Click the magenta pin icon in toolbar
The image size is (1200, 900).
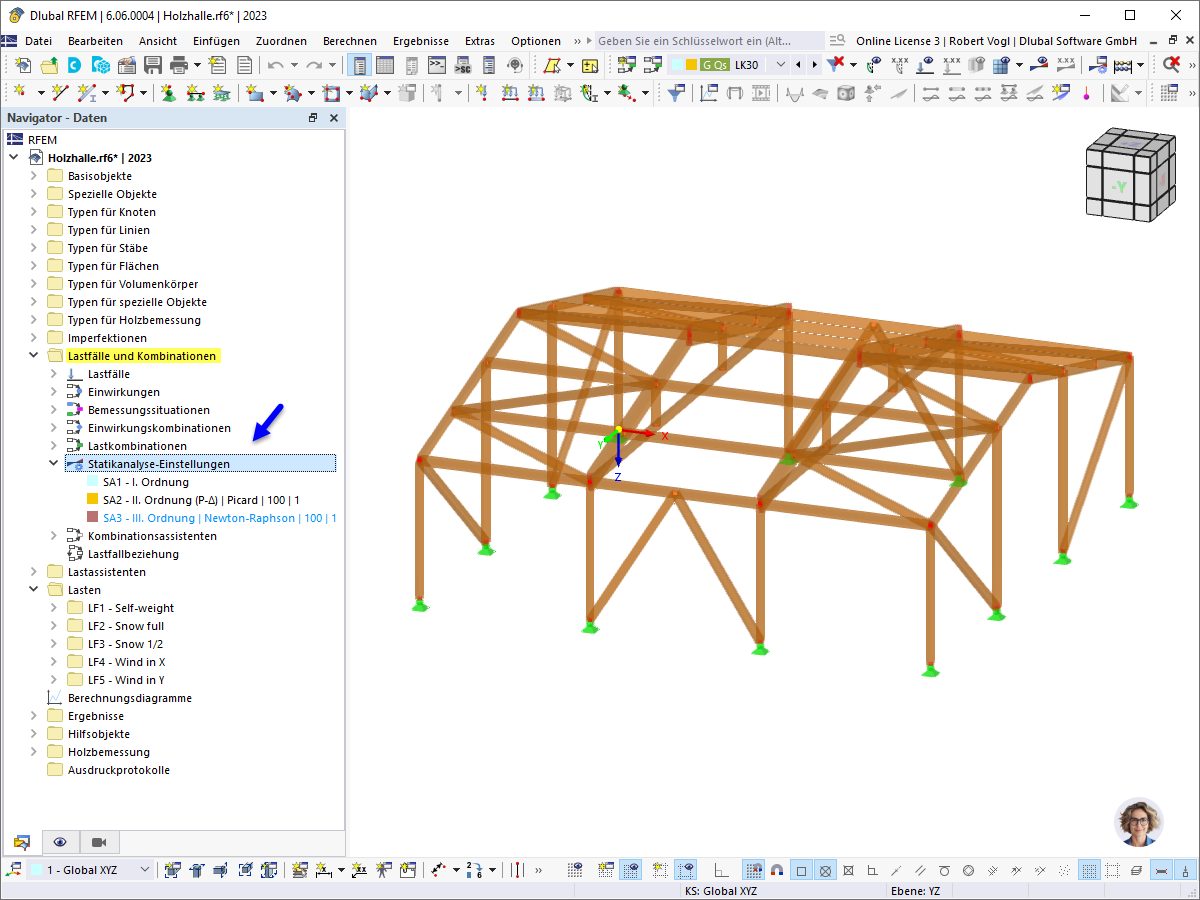coord(1086,93)
